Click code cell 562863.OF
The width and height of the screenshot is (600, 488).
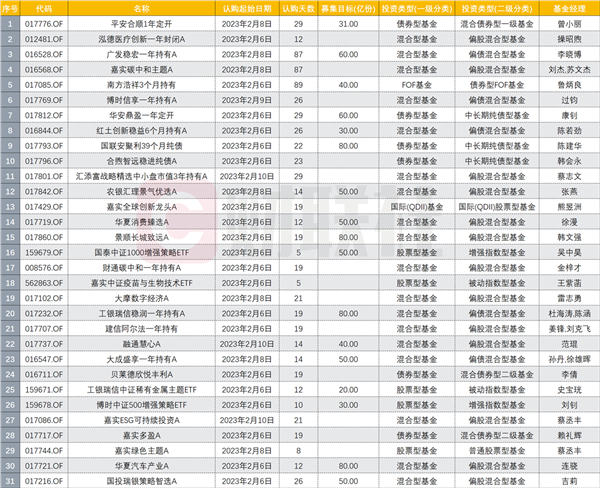click(x=44, y=283)
